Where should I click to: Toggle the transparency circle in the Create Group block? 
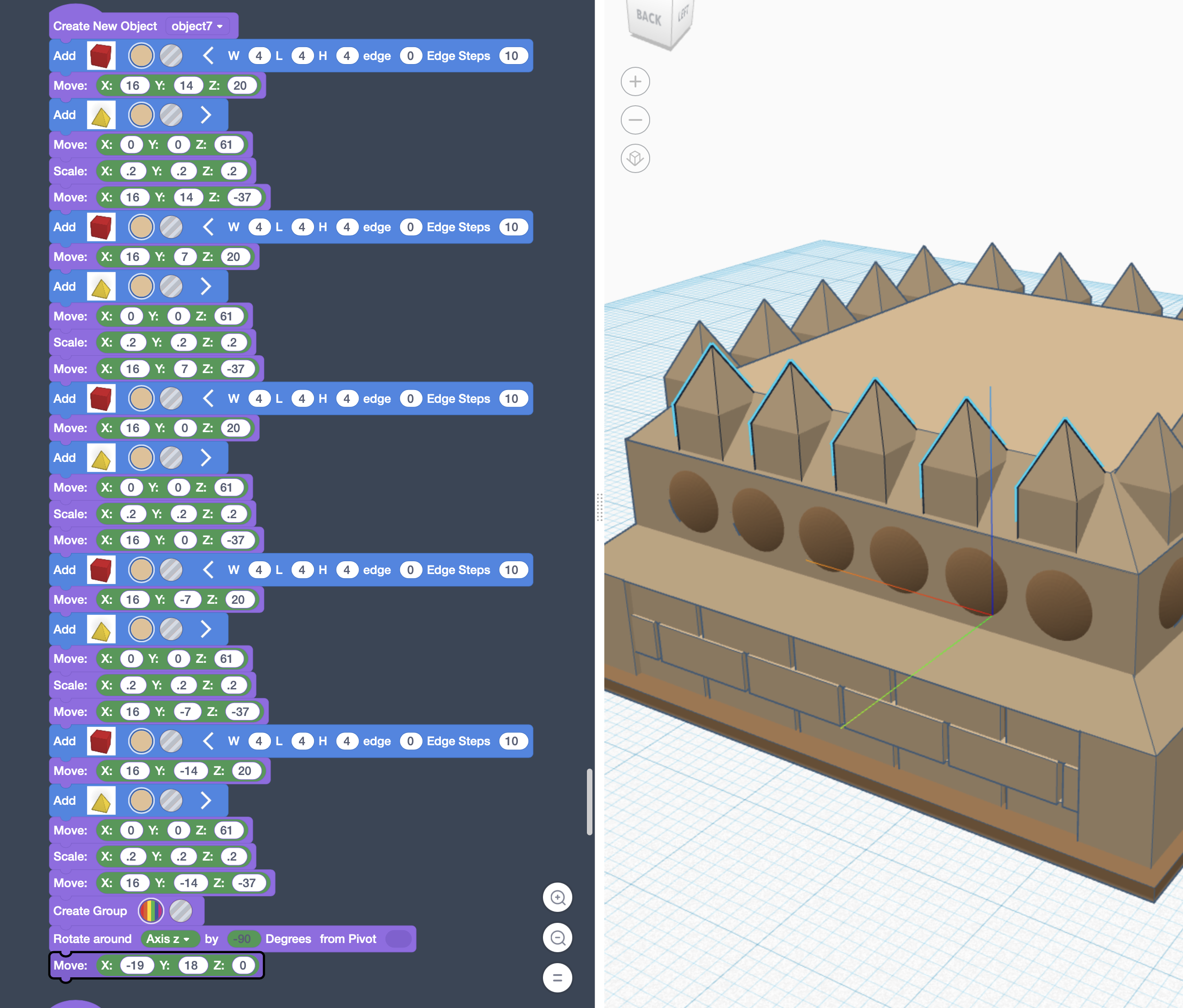pyautogui.click(x=182, y=911)
